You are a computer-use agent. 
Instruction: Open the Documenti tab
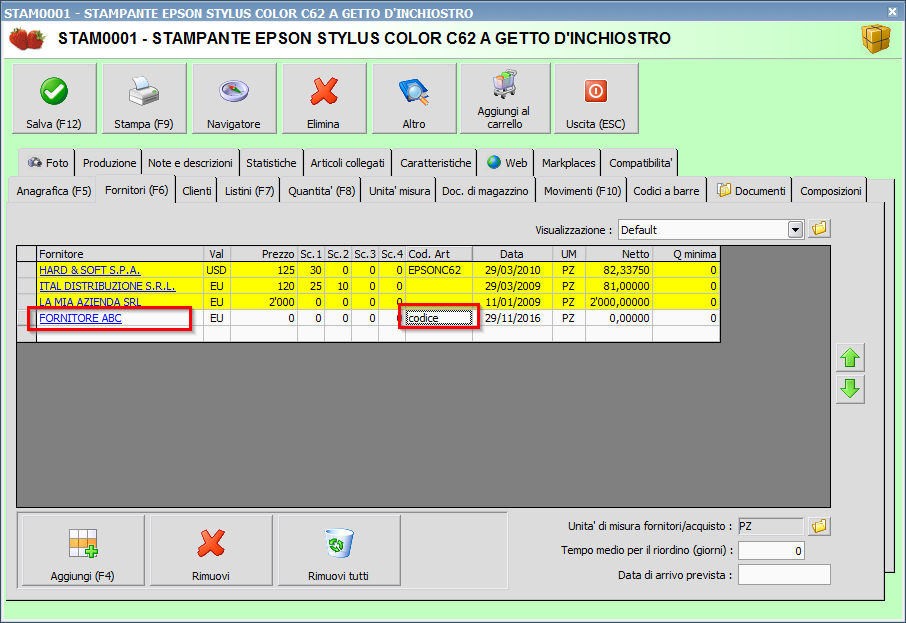coord(751,191)
